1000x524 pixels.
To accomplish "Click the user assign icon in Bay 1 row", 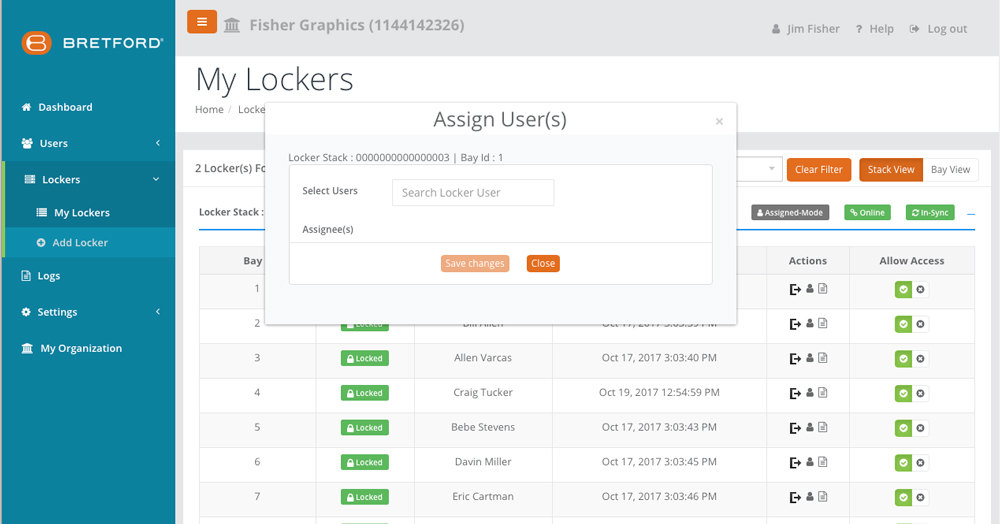I will pyautogui.click(x=810, y=289).
